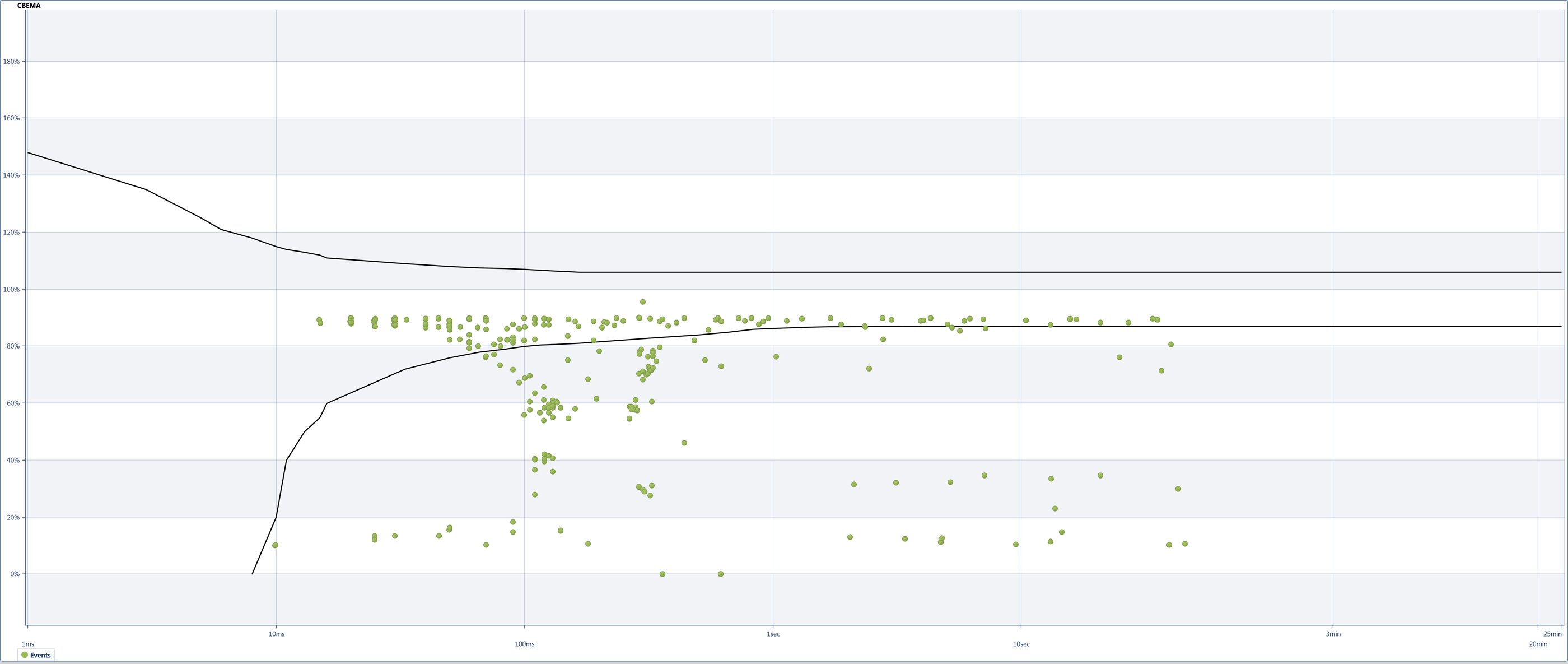Click the 20% y-axis label
Image resolution: width=1568 pixels, height=664 pixels.
click(13, 517)
